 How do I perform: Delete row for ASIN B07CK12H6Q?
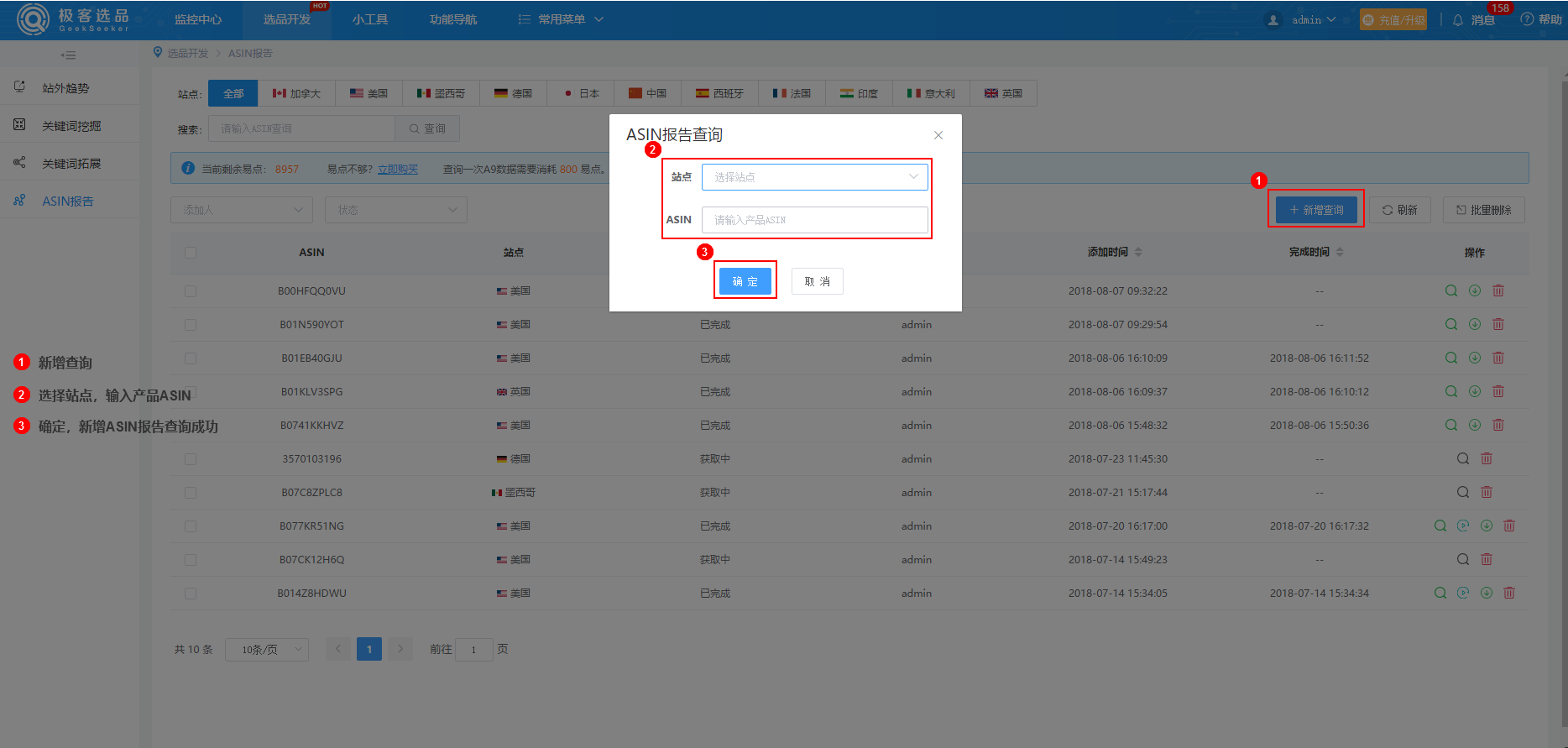coord(1486,559)
